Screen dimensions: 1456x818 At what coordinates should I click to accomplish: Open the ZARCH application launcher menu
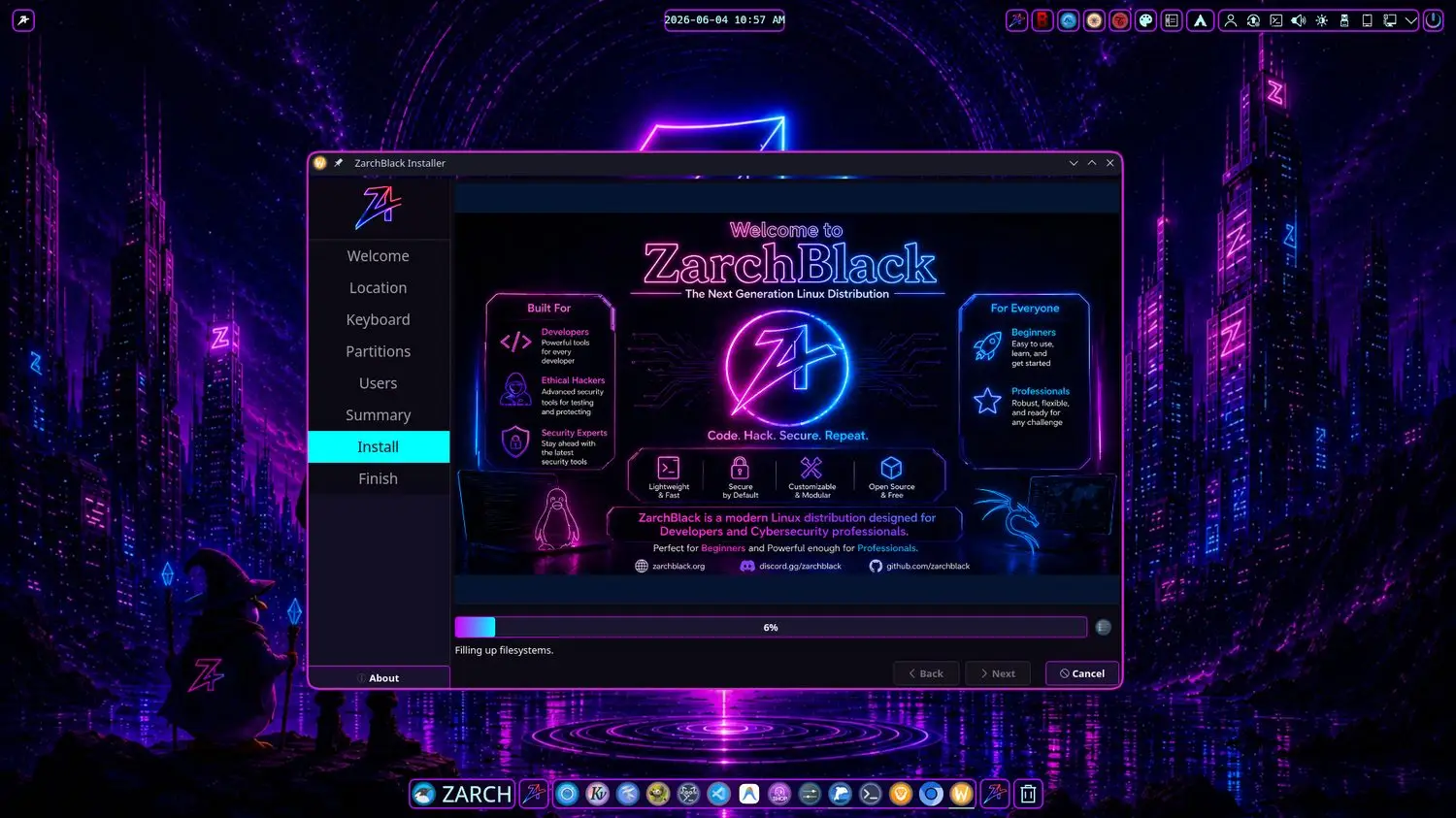(462, 794)
